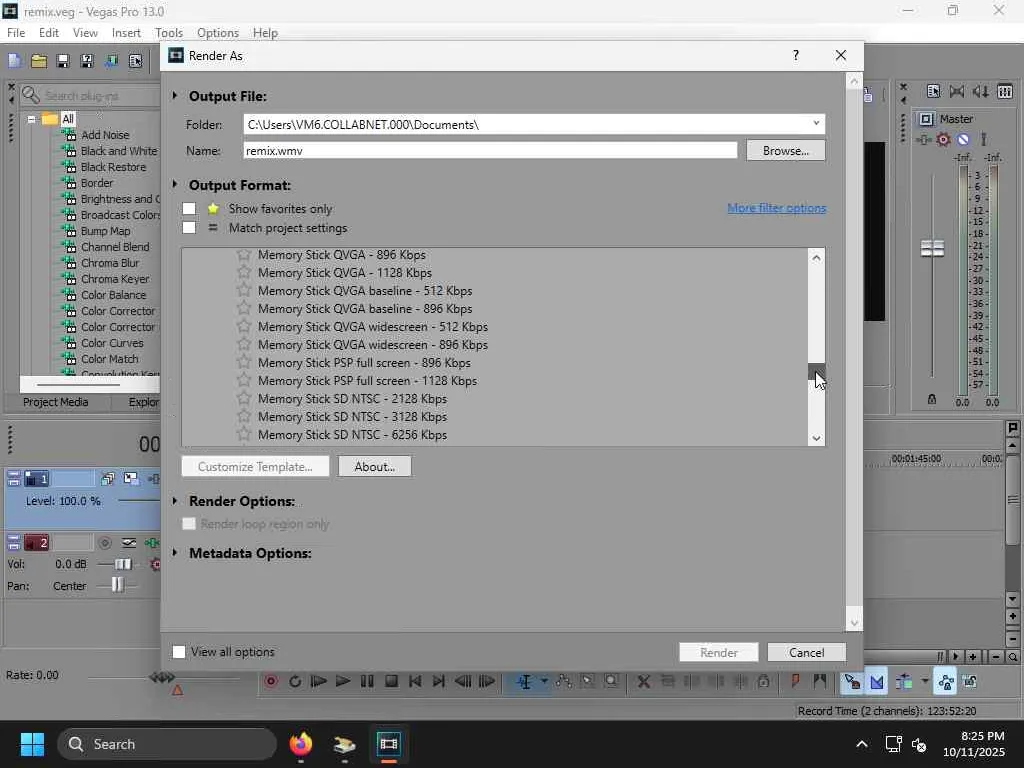Image resolution: width=1024 pixels, height=768 pixels.
Task: Click the Save disk icon in main toolbar
Action: coord(63,61)
